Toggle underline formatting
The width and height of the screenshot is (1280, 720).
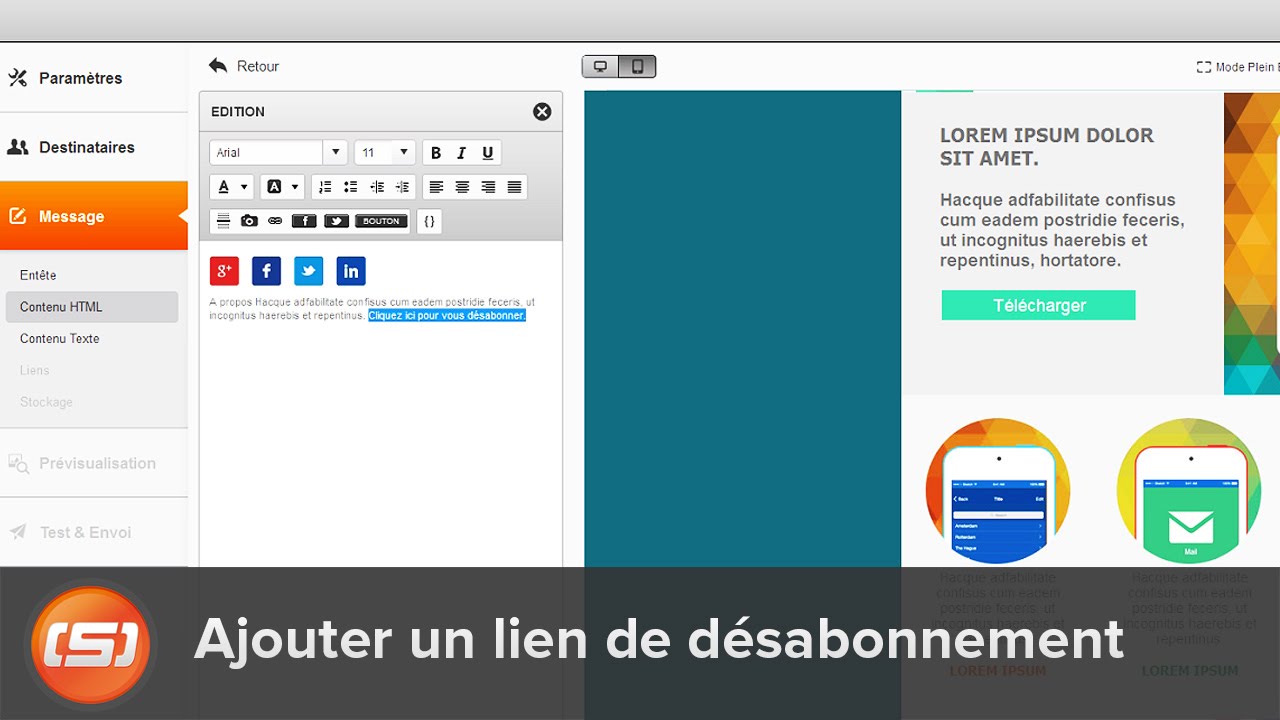(488, 153)
